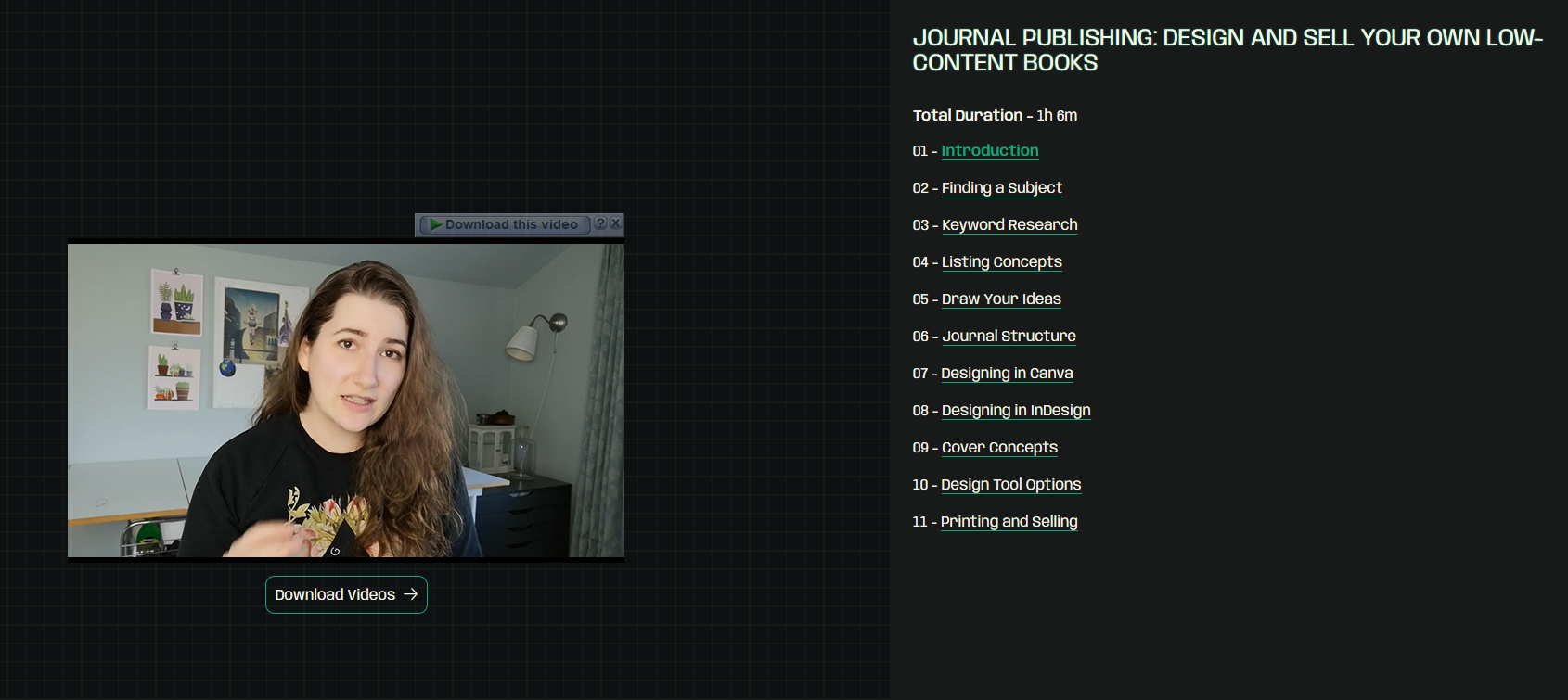
Task: Close the Download this video bar
Action: click(615, 223)
